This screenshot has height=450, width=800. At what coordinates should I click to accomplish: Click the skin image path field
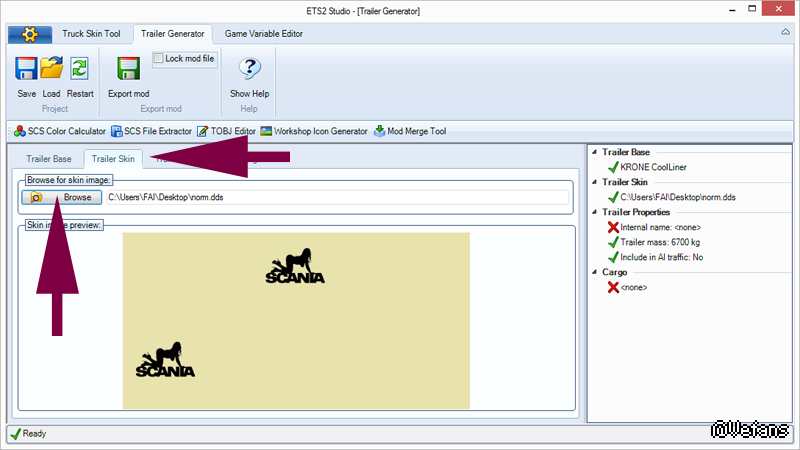click(337, 197)
